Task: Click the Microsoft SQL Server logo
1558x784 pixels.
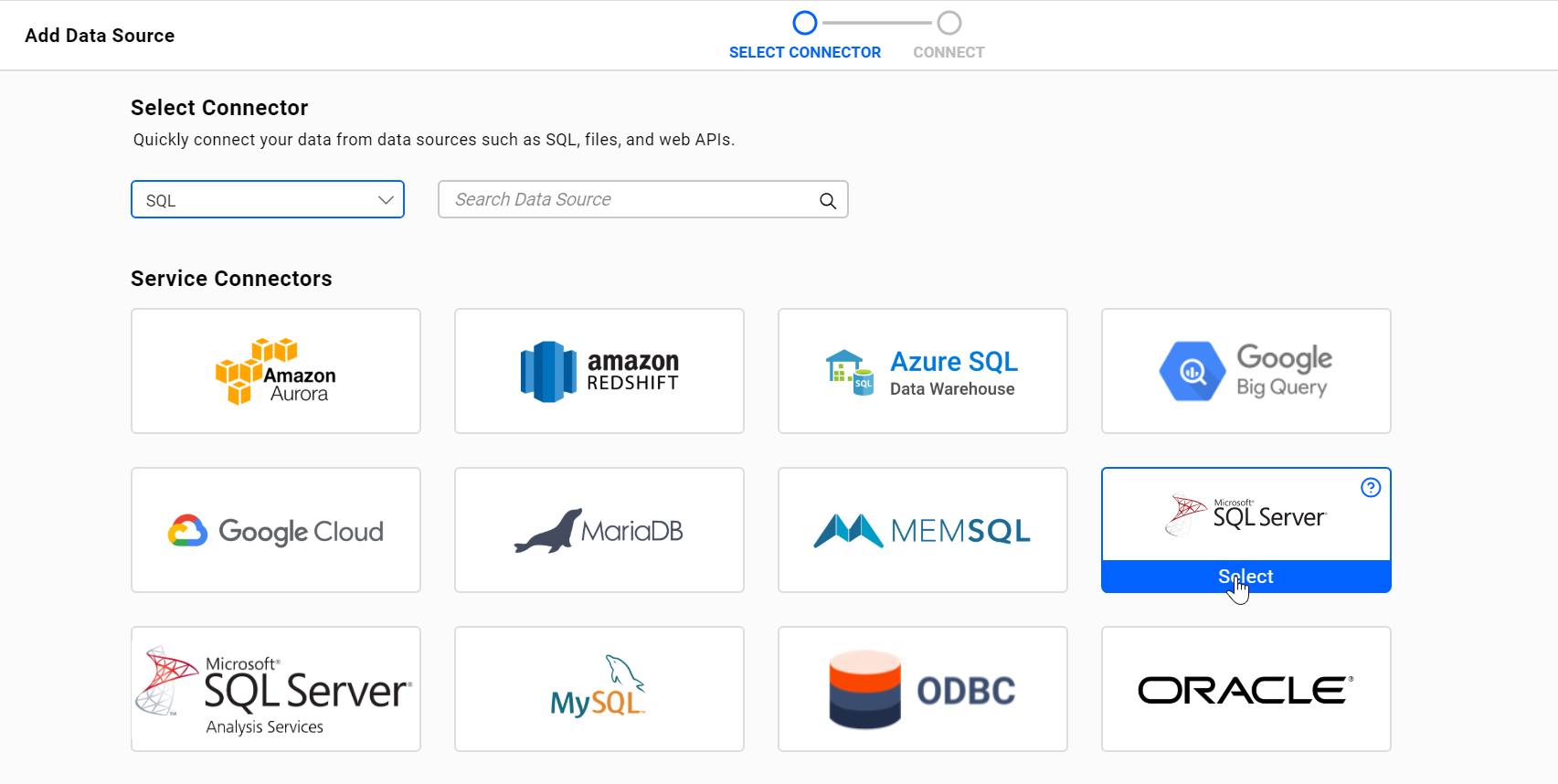Action: pos(1246,514)
